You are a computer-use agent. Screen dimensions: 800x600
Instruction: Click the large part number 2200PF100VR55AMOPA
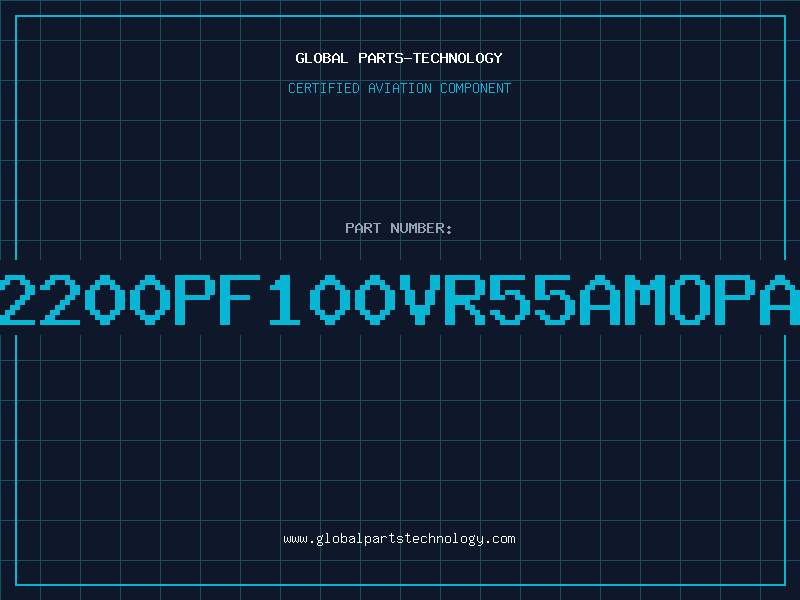[x=400, y=299]
